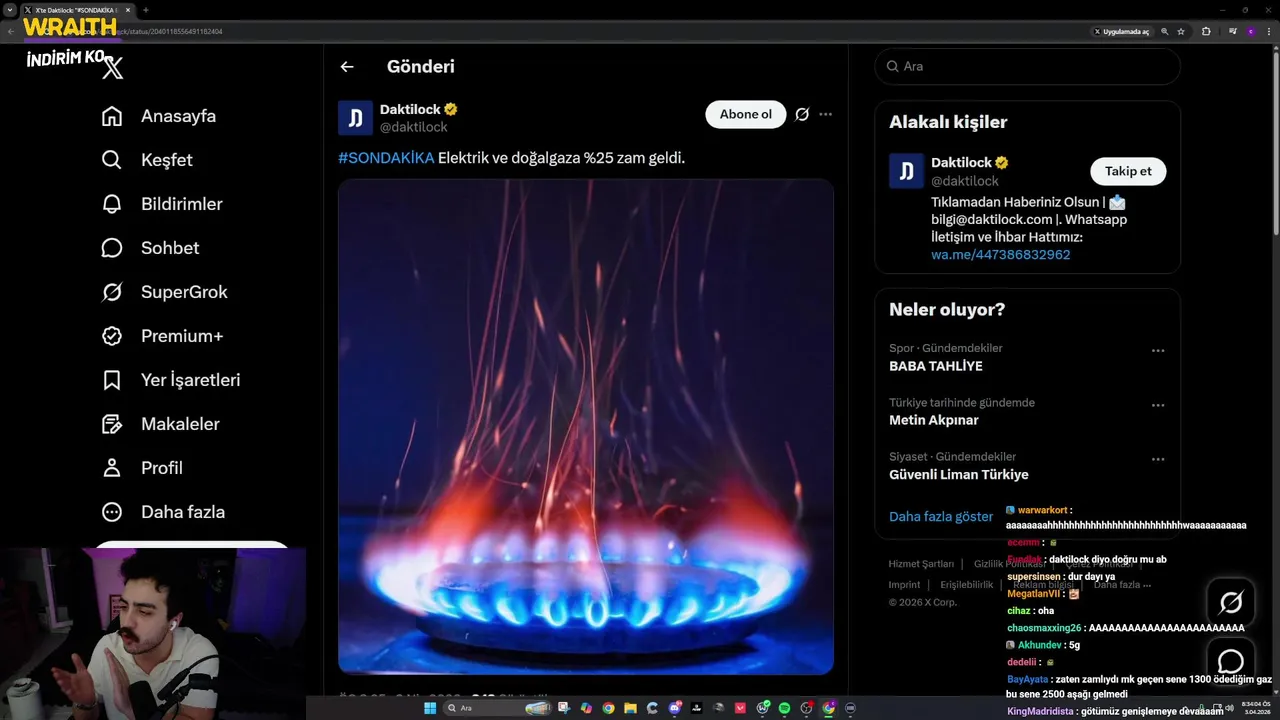The width and height of the screenshot is (1280, 720).
Task: Click Daha fazla göster link
Action: (941, 517)
